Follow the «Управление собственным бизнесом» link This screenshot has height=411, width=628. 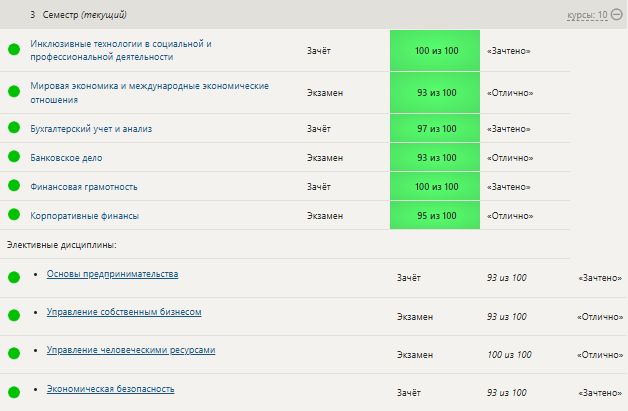[x=124, y=312]
